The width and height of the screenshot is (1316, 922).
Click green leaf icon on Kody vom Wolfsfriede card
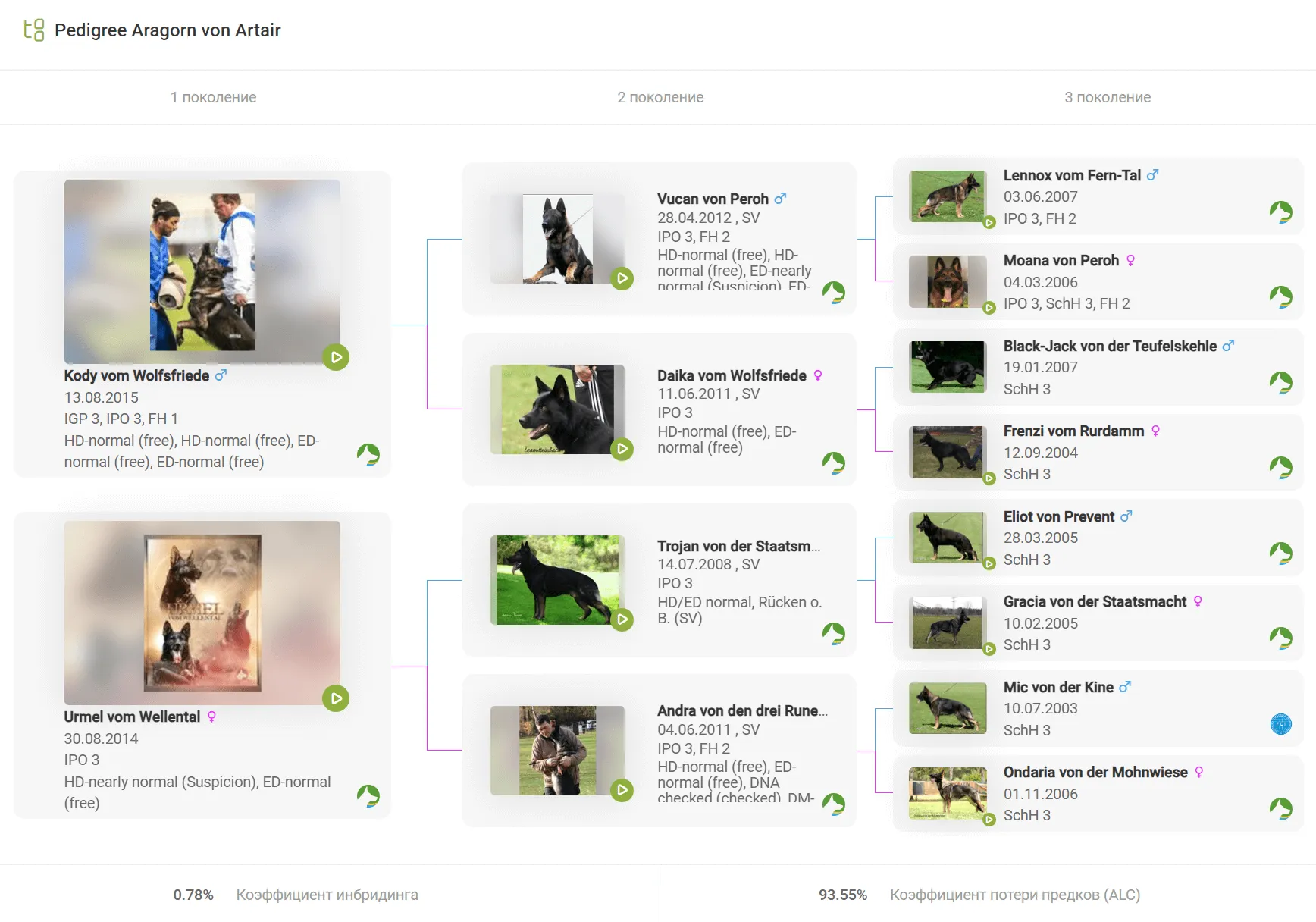pos(368,454)
